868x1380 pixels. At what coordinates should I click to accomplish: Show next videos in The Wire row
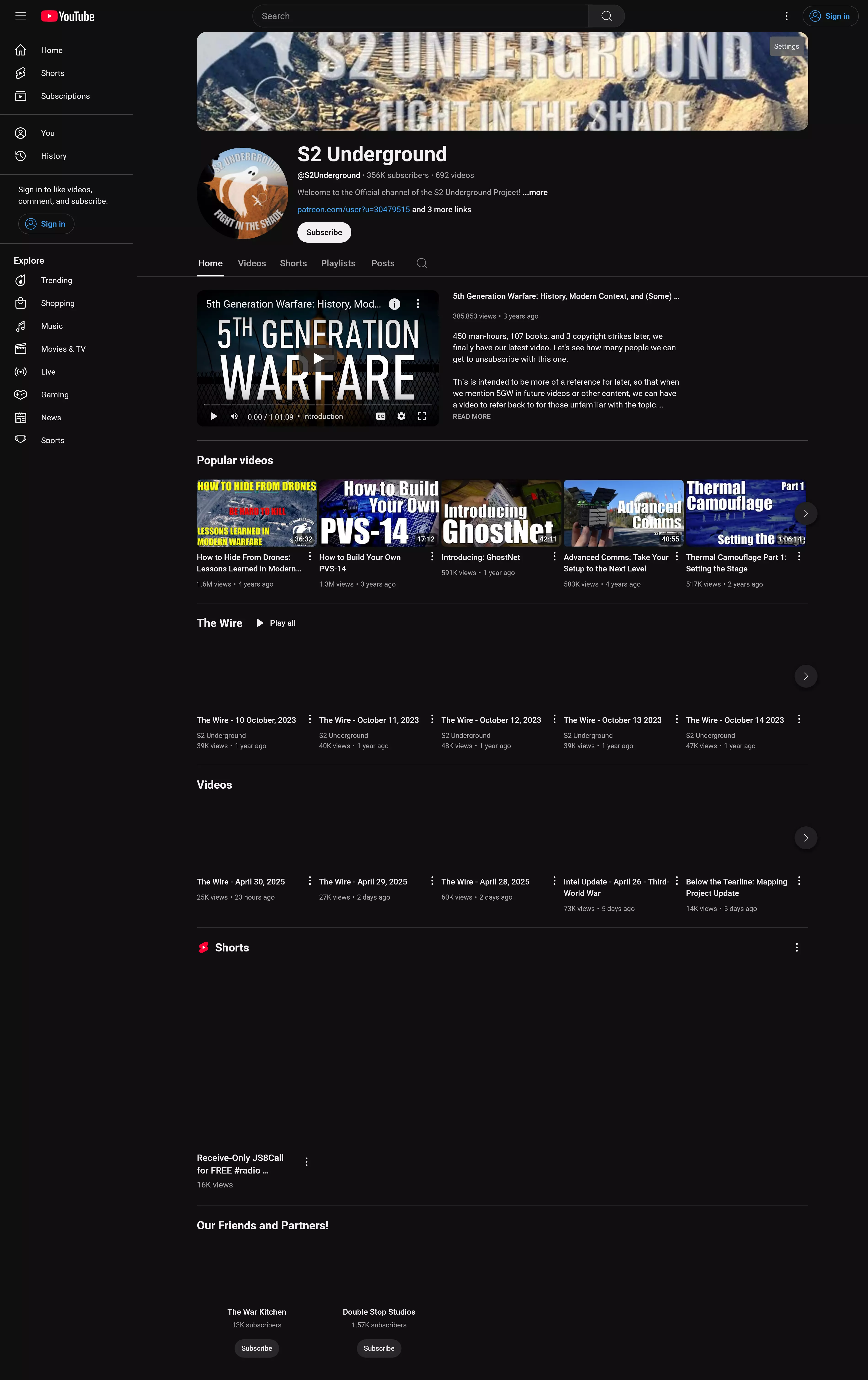coord(806,676)
